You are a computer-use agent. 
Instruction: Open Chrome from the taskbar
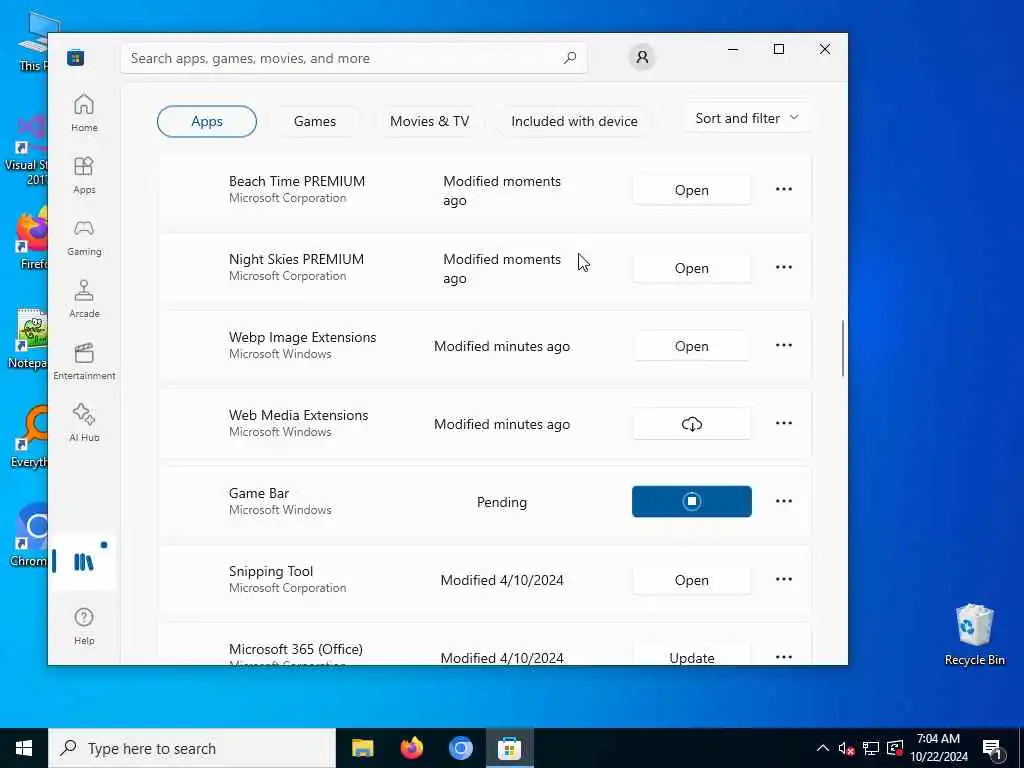pyautogui.click(x=460, y=748)
